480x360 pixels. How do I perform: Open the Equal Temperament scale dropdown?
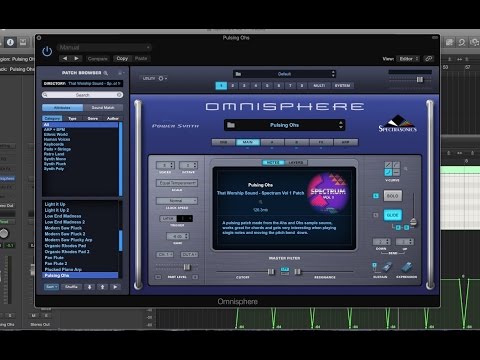pos(177,183)
